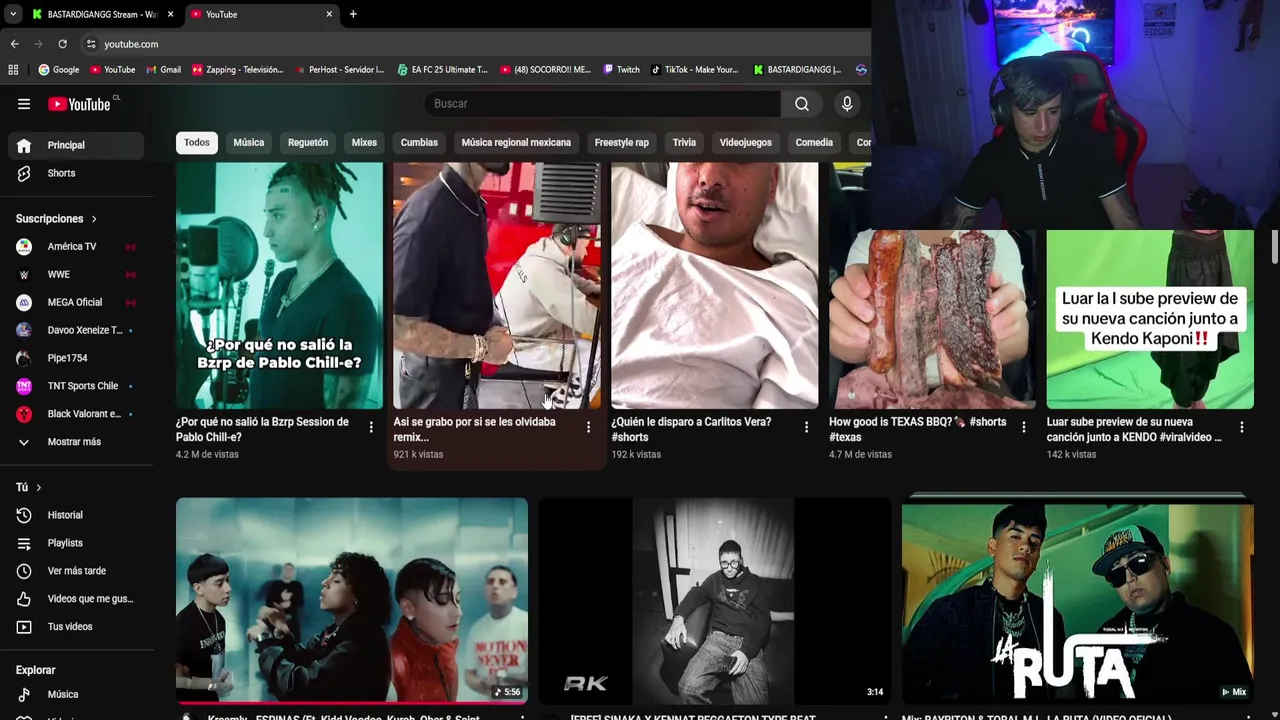Open Música under Explorar
Viewport: 1280px width, 720px height.
click(x=76, y=694)
